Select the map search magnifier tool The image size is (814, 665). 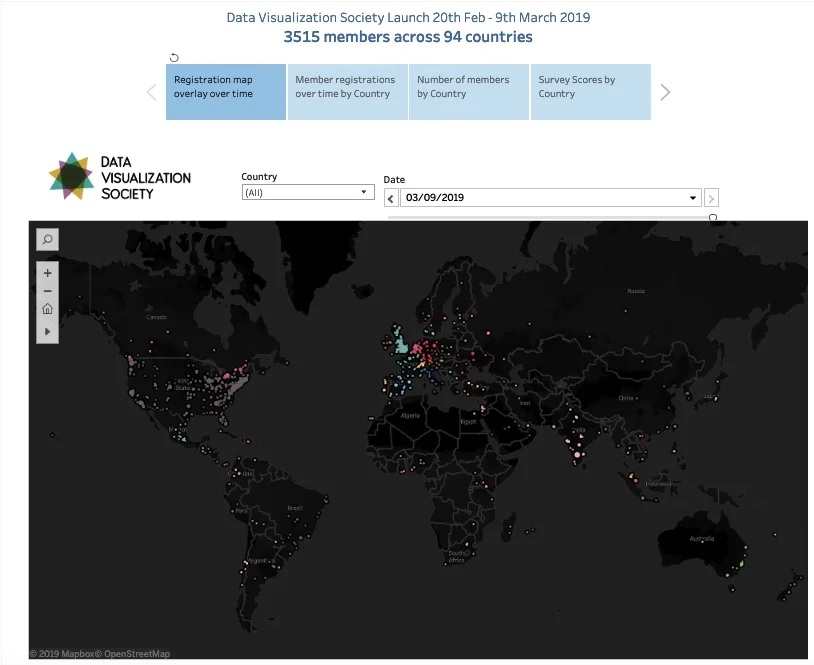tap(46, 239)
